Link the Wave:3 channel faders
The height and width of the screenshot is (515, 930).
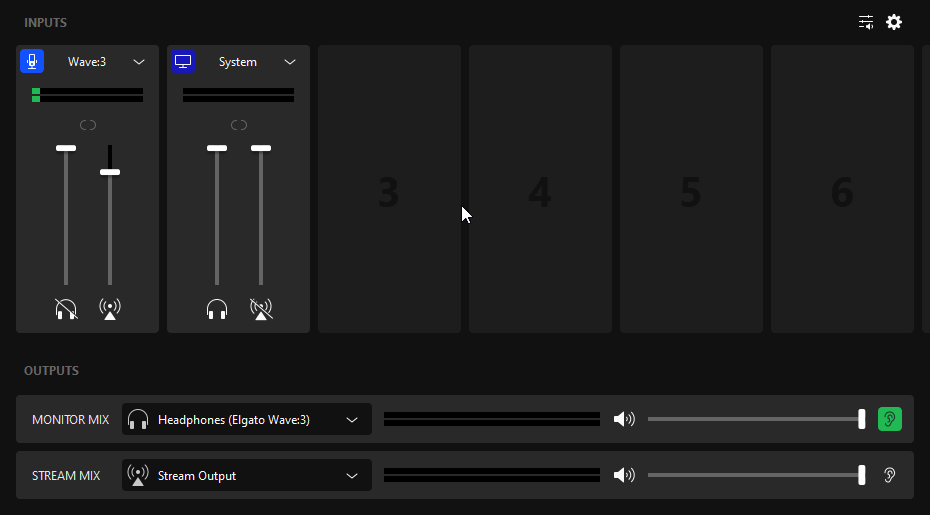(x=88, y=125)
